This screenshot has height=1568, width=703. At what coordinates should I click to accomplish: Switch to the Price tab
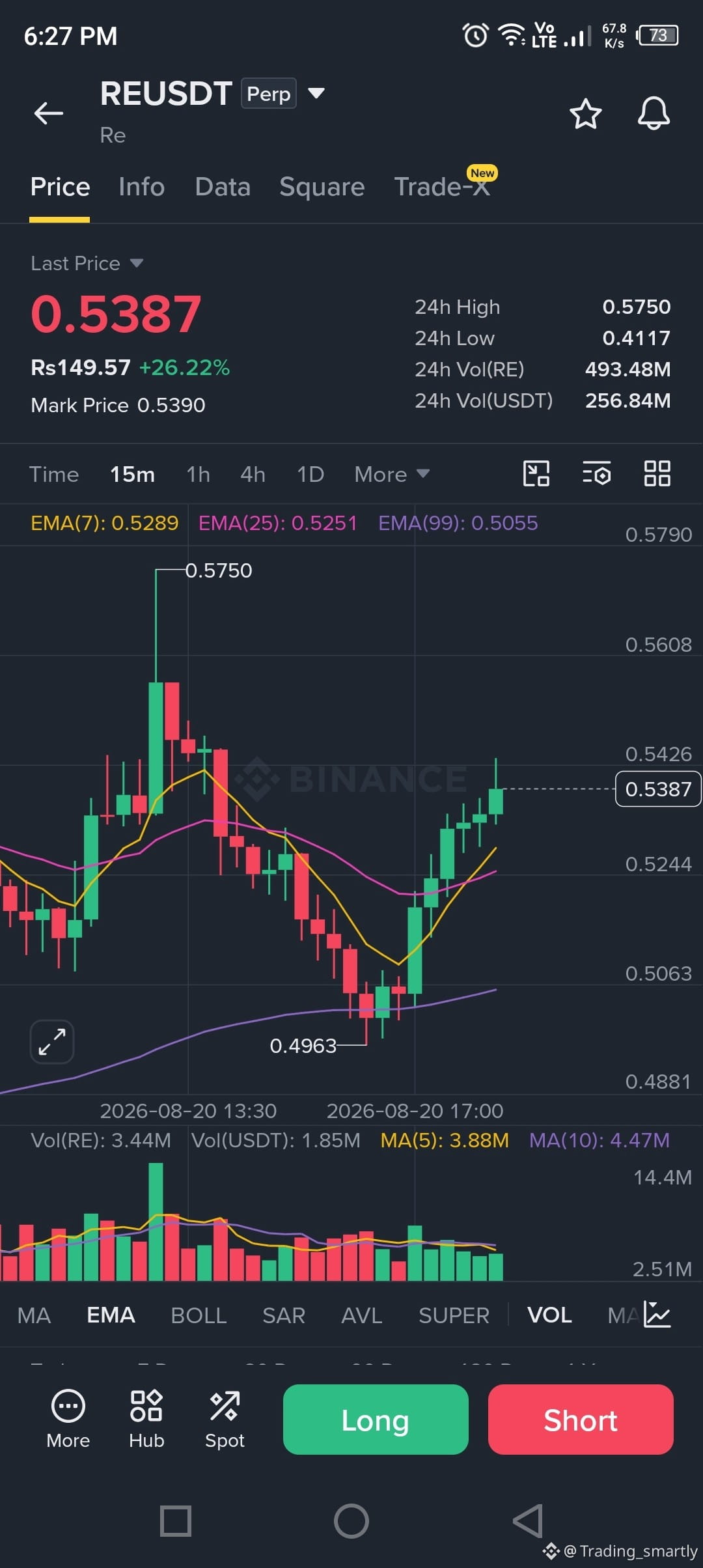tap(60, 187)
